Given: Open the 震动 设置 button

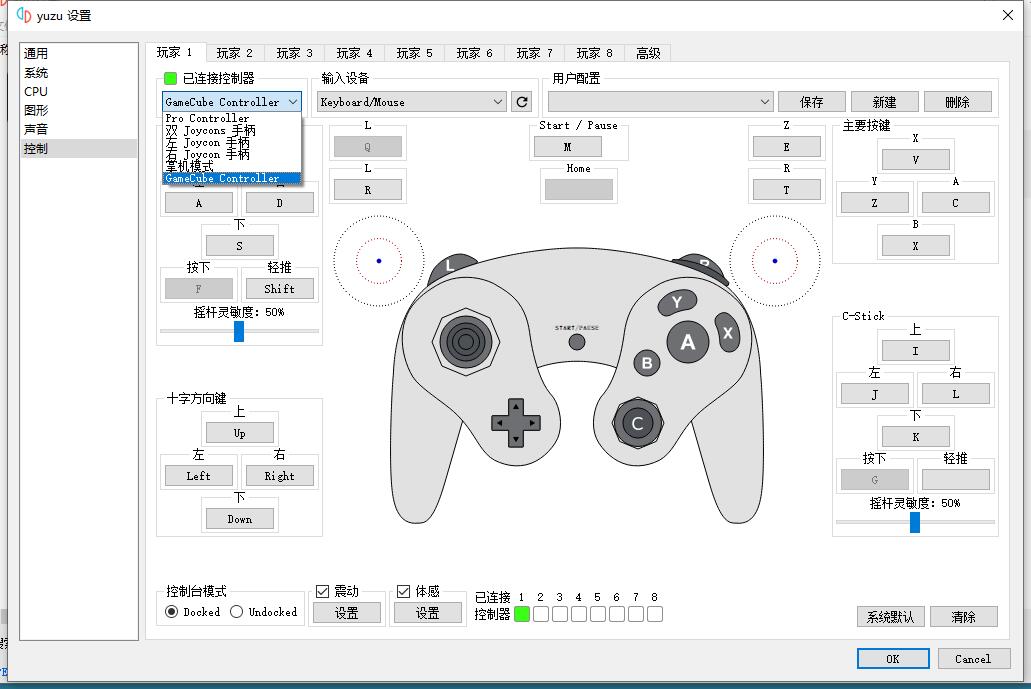Looking at the screenshot, I should 347,613.
